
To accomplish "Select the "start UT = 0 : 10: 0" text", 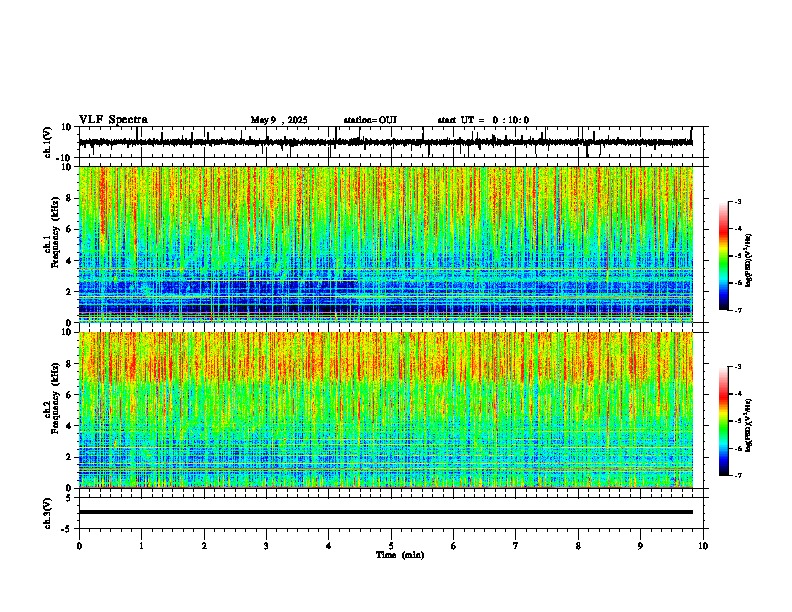I will tap(483, 120).
